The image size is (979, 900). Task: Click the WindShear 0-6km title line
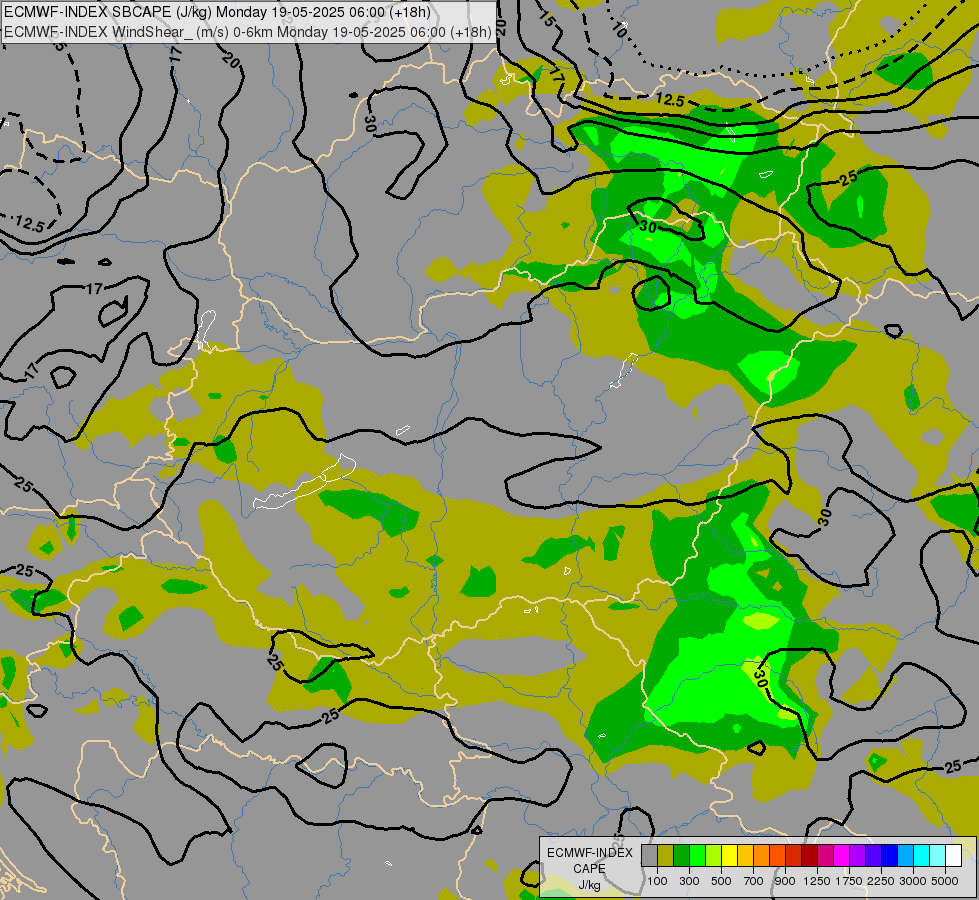[247, 31]
